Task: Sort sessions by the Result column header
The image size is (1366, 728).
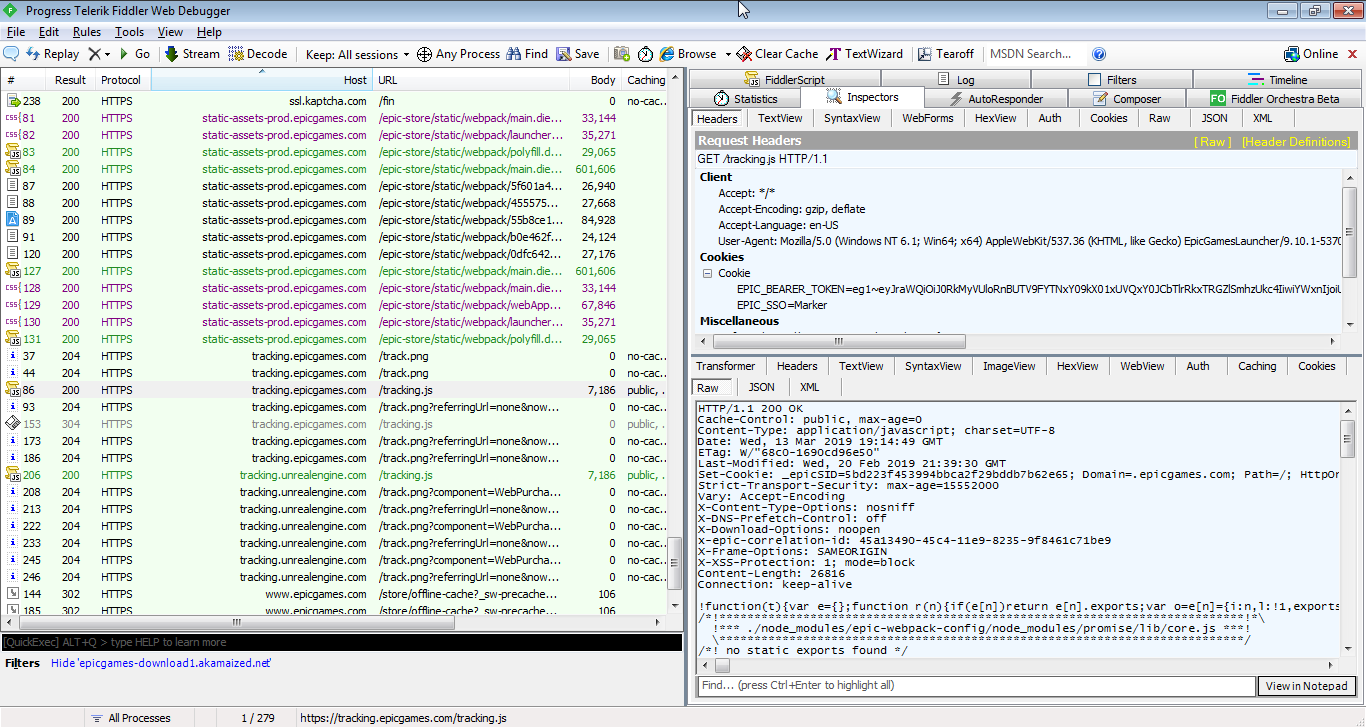Action: (70, 80)
